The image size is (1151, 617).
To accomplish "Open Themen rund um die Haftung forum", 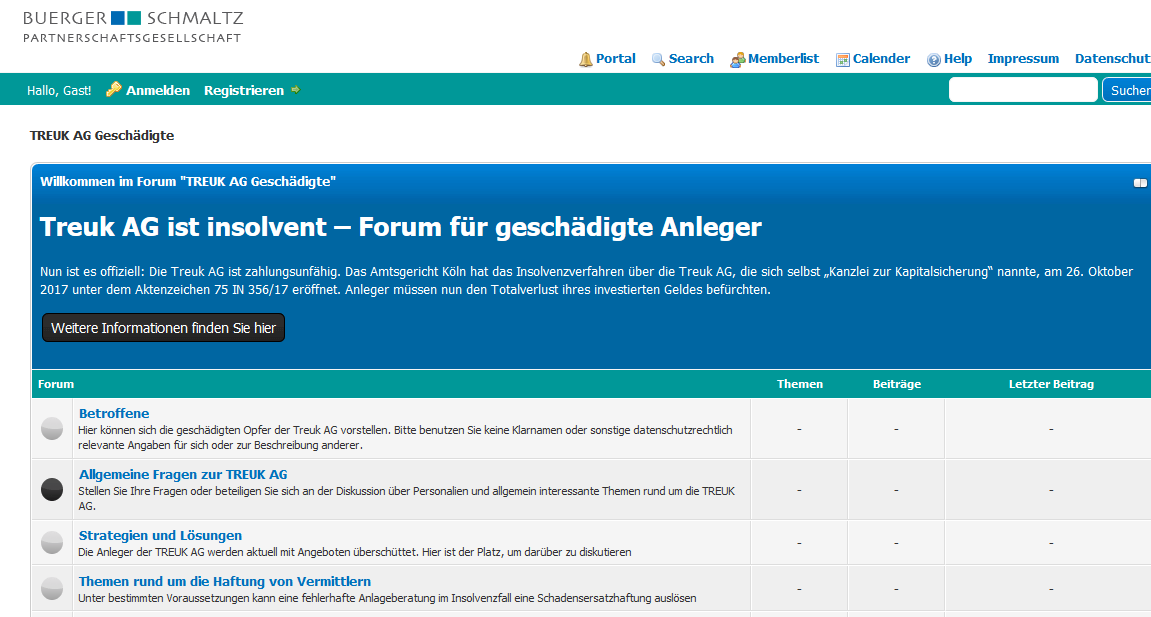I will click(225, 581).
